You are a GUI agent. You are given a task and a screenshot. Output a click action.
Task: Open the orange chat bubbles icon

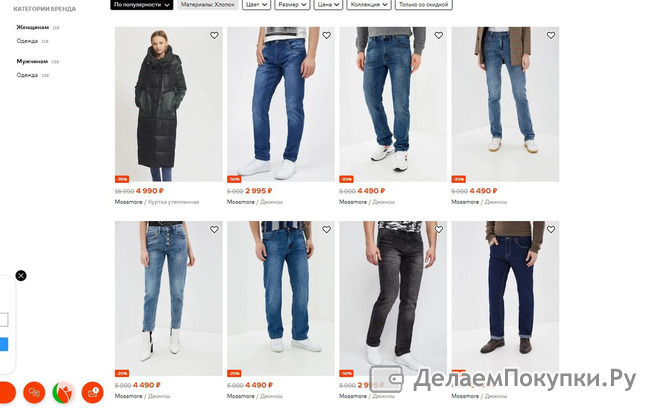click(x=34, y=392)
